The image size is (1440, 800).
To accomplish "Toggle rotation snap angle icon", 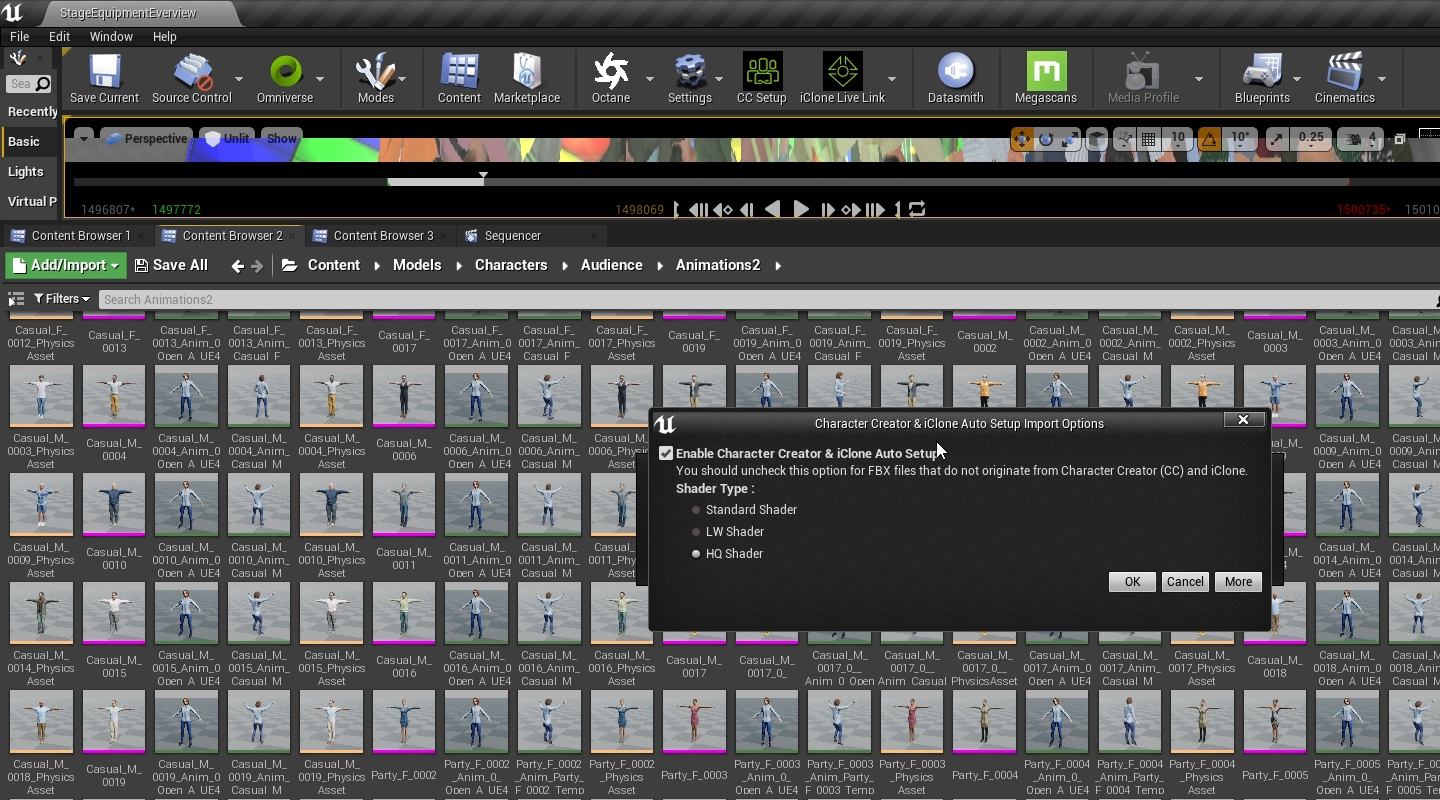I will coord(1209,139).
